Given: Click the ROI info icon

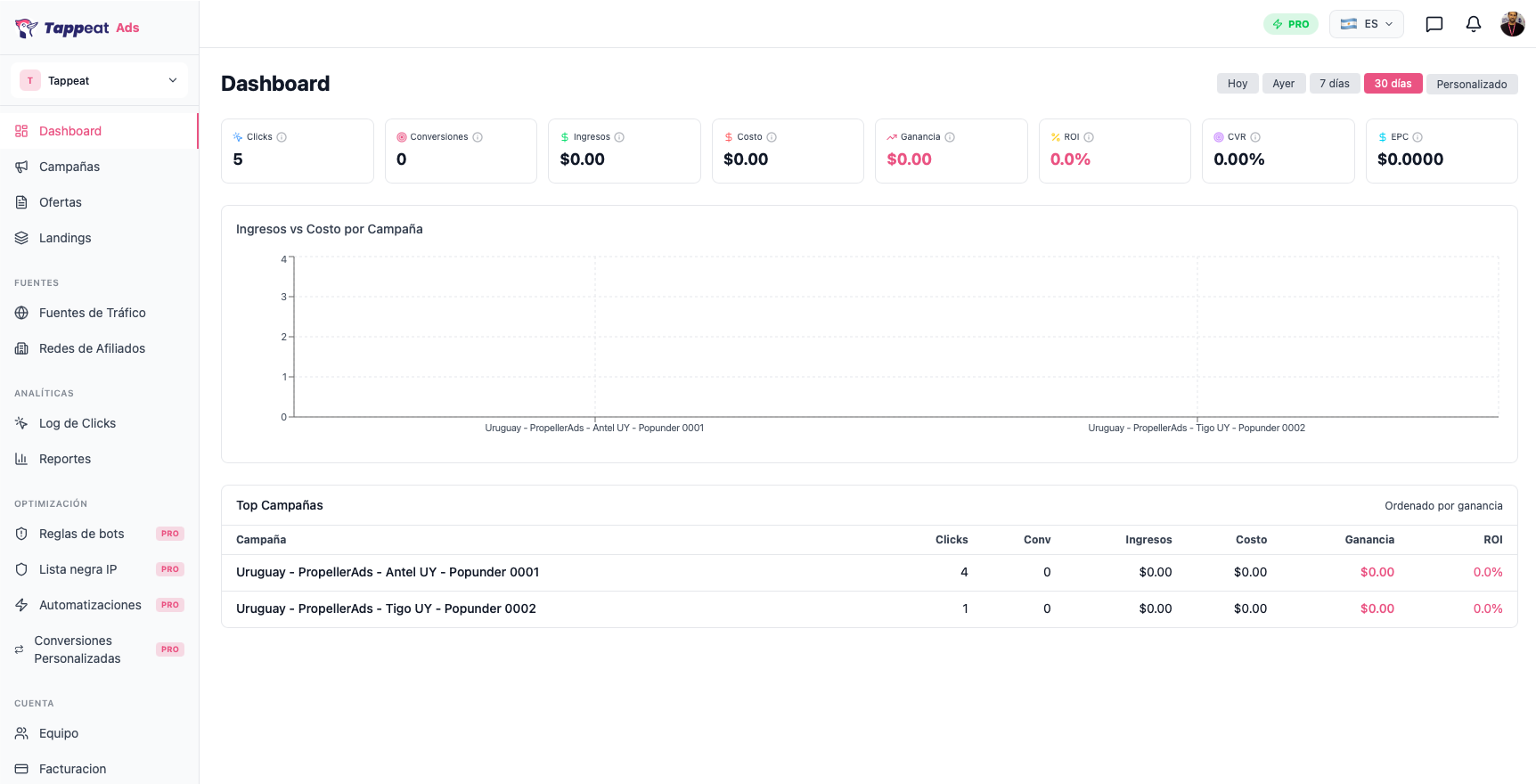Looking at the screenshot, I should point(1089,137).
